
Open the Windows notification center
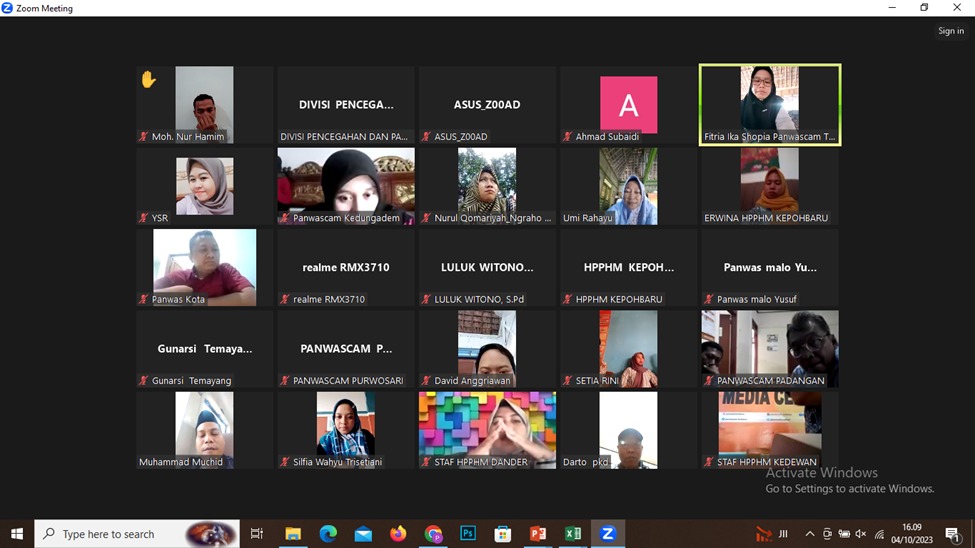click(952, 534)
